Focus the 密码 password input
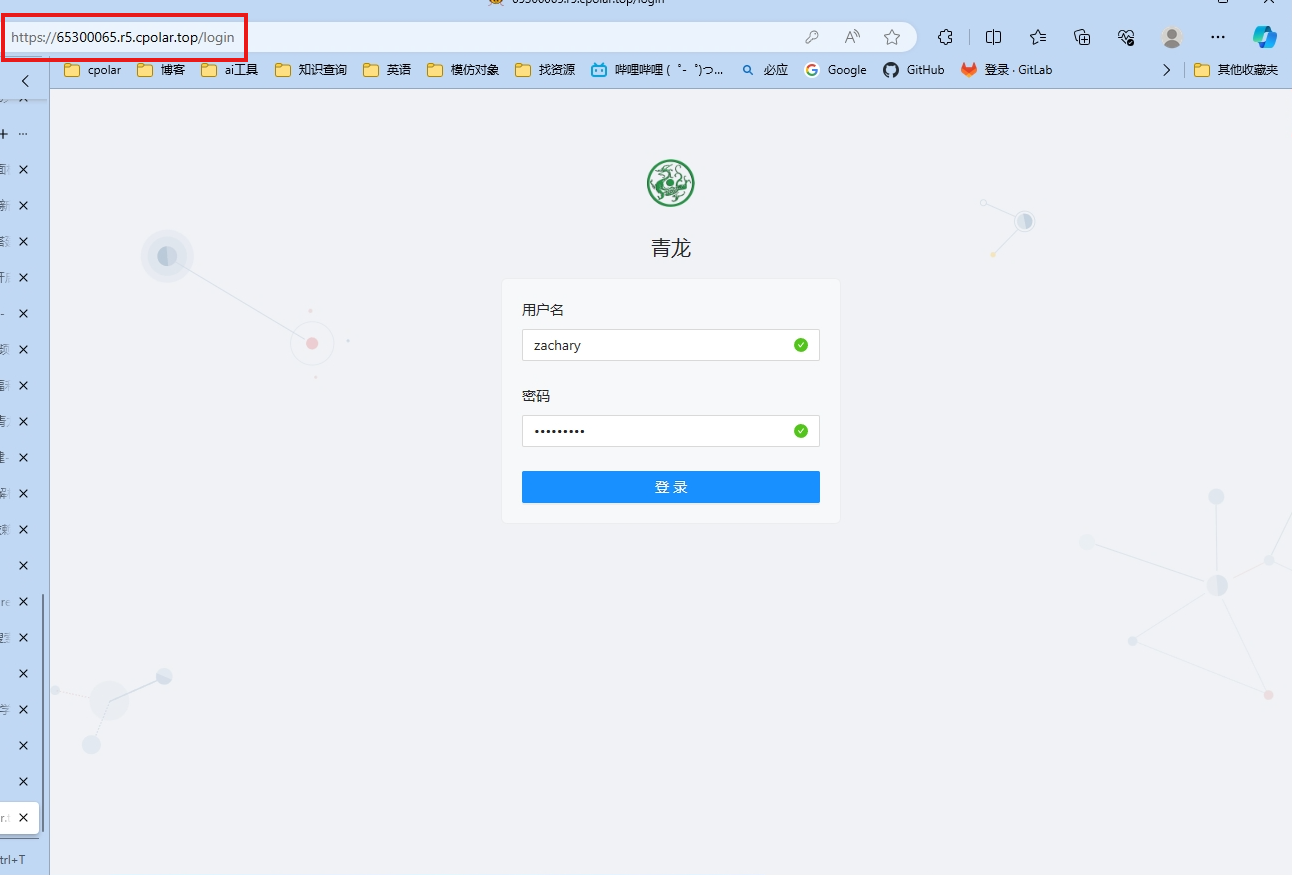The image size is (1292, 875). click(671, 431)
